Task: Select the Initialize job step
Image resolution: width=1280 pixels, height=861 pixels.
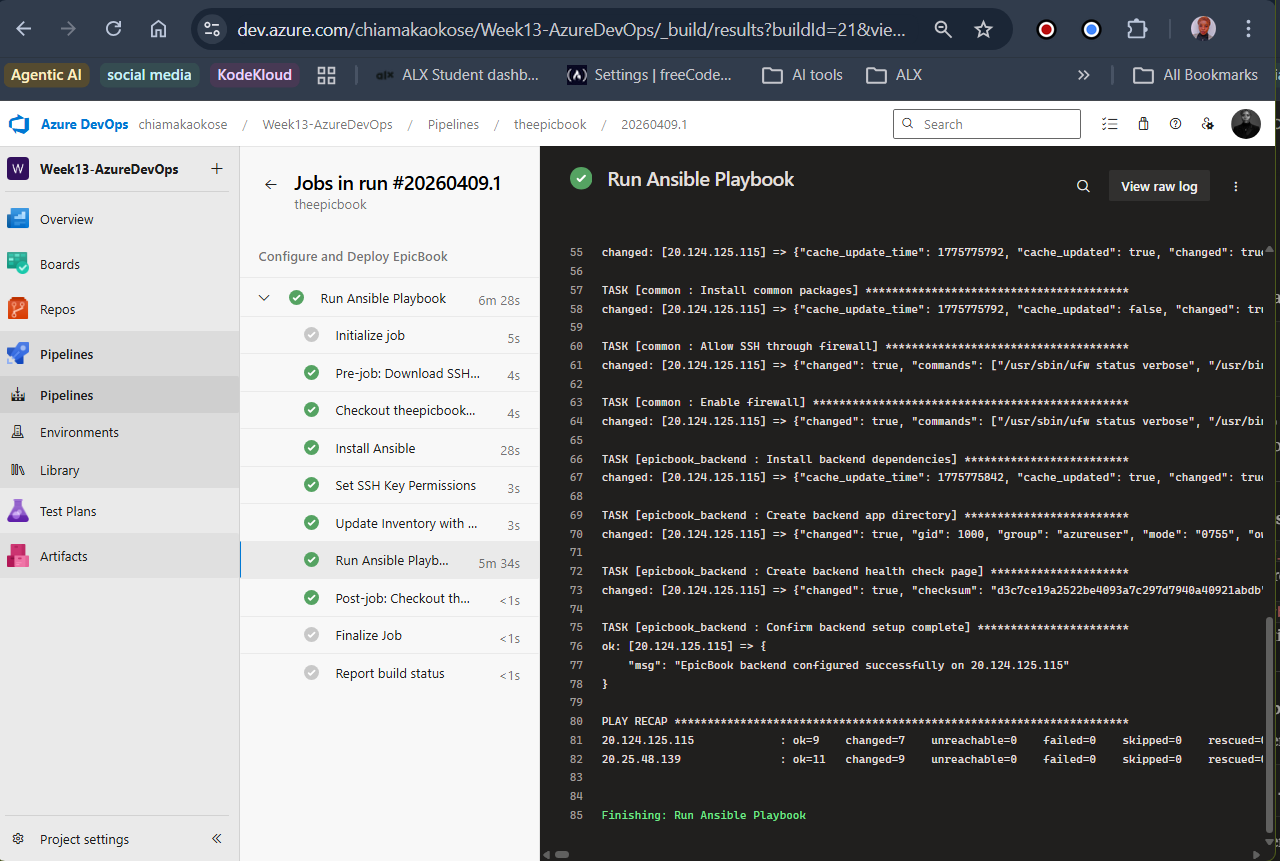Action: click(x=389, y=336)
